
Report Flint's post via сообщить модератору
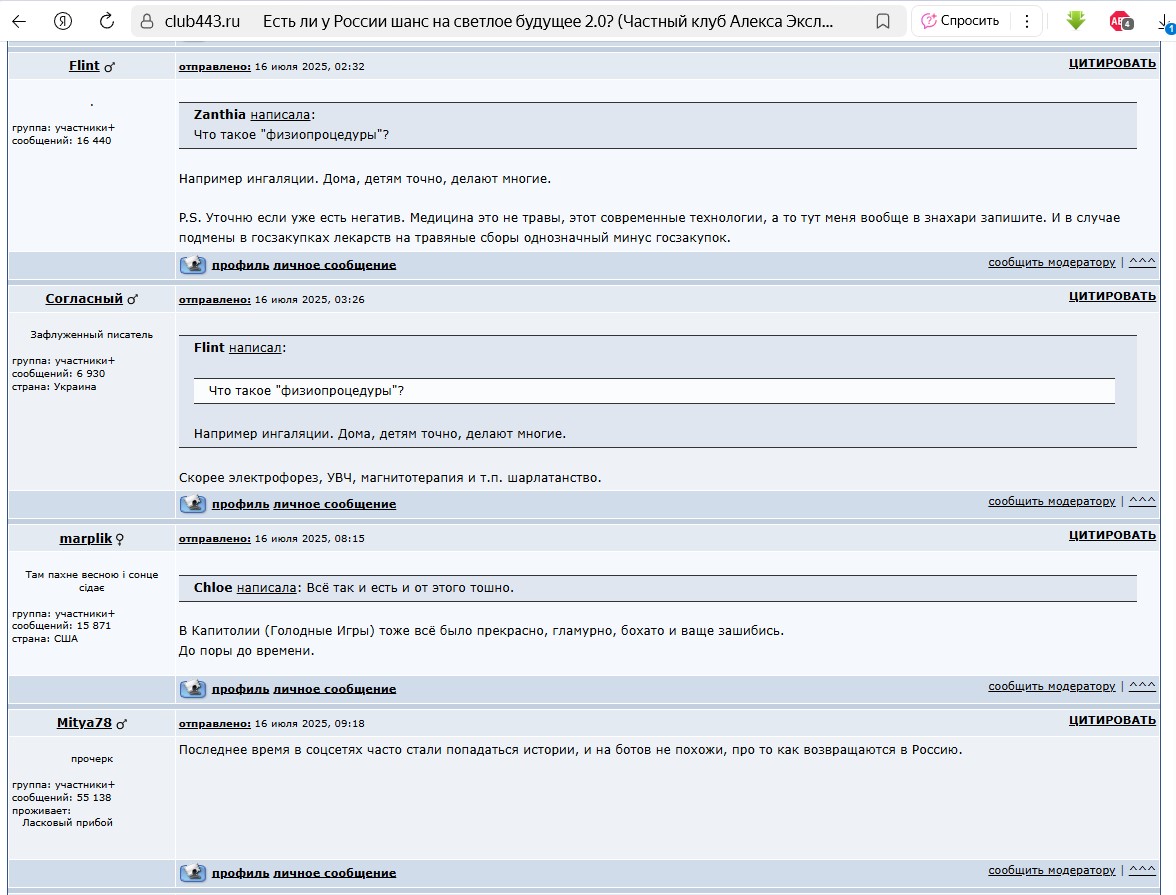[1052, 262]
